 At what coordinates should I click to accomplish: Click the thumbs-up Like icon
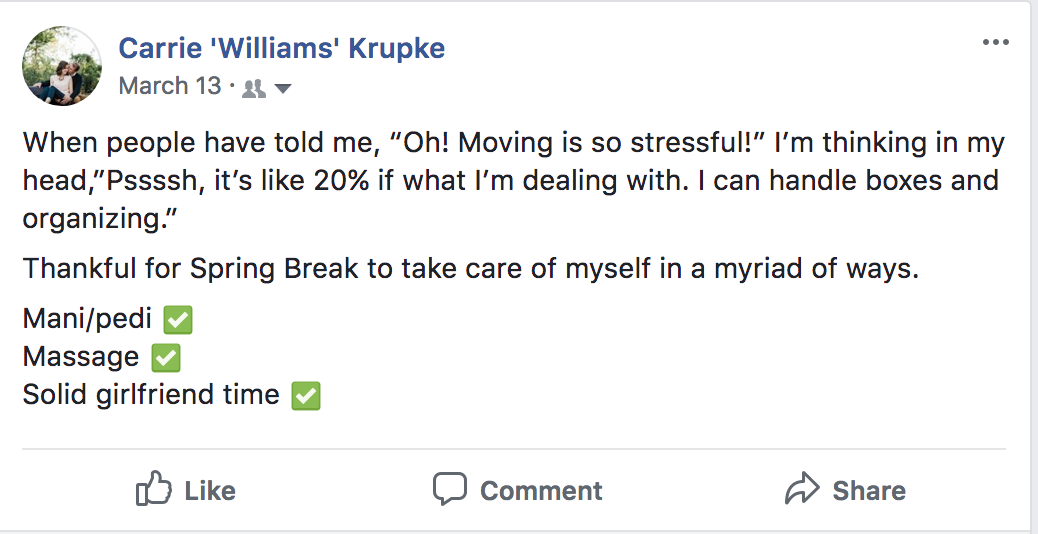point(152,490)
